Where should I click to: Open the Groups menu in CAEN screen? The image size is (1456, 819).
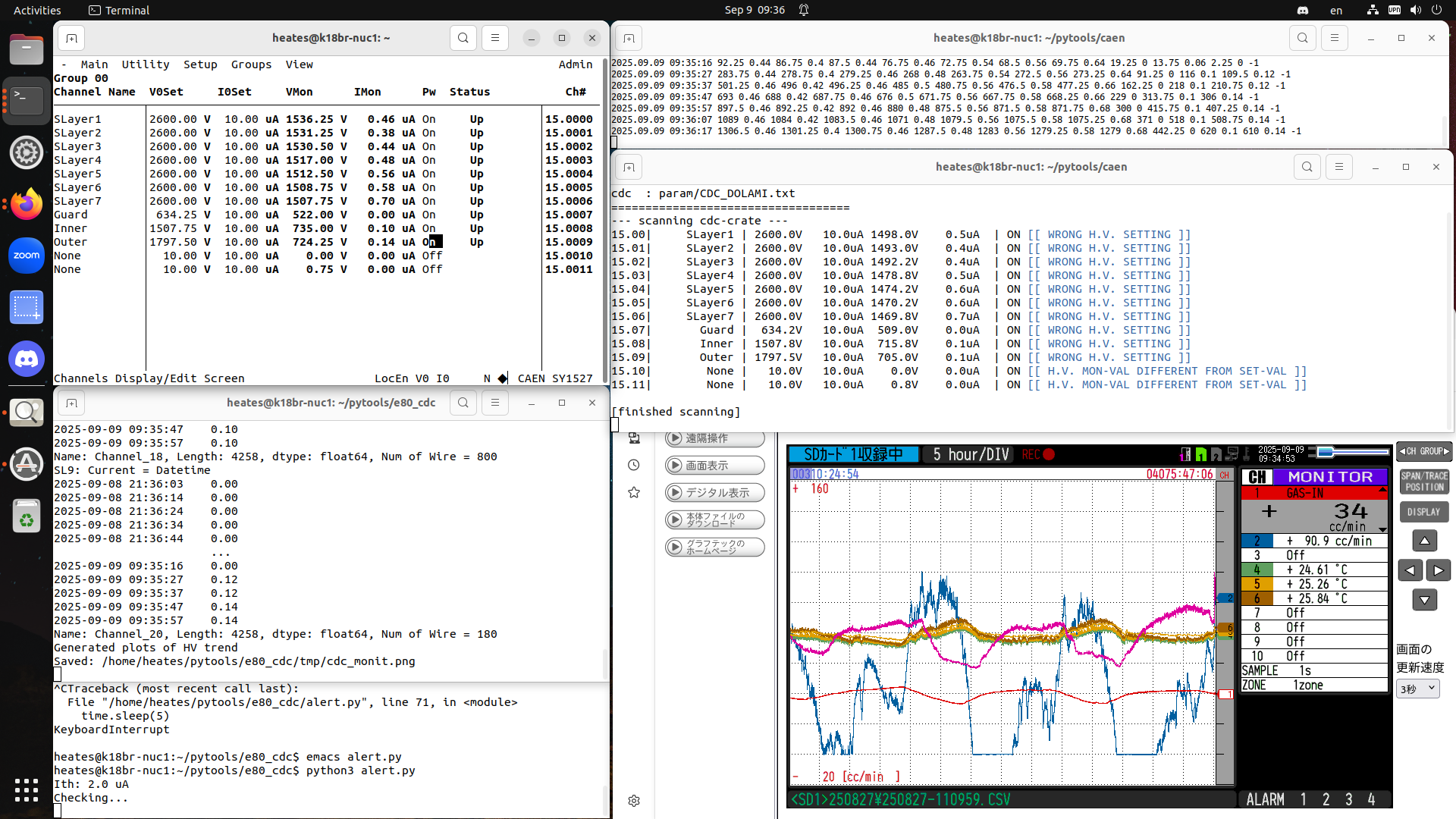click(251, 64)
